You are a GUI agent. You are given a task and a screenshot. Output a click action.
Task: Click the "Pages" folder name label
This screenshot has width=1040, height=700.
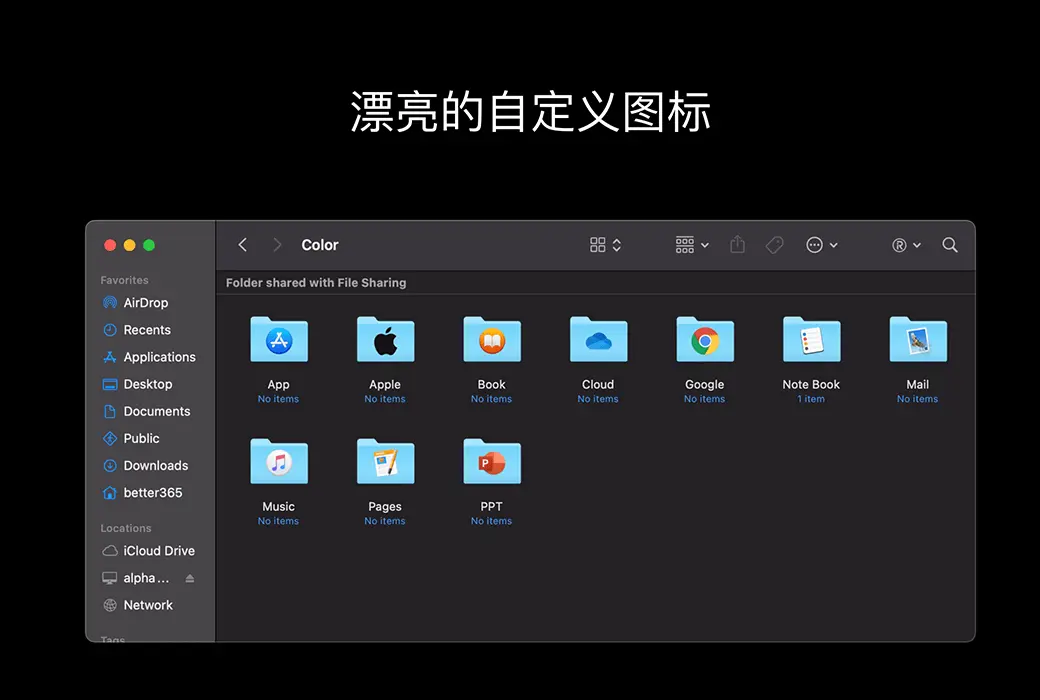click(x=385, y=506)
